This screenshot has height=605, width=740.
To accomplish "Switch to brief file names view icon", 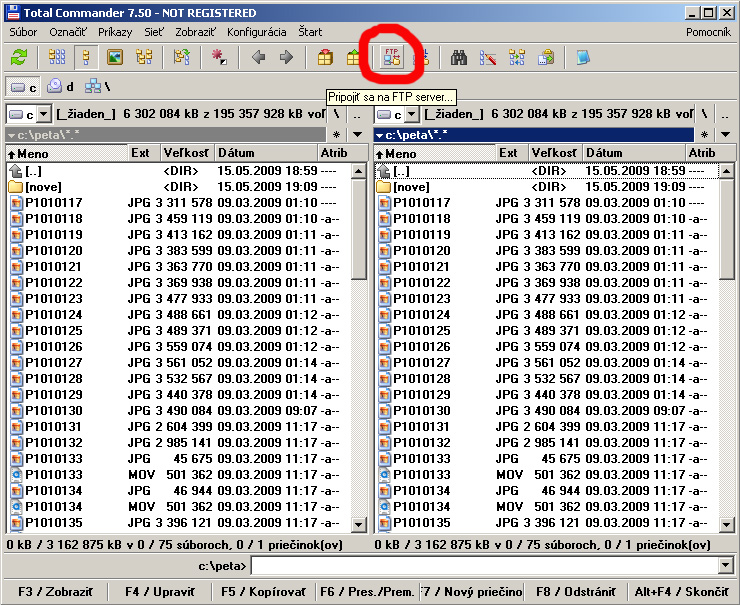I will [57, 58].
